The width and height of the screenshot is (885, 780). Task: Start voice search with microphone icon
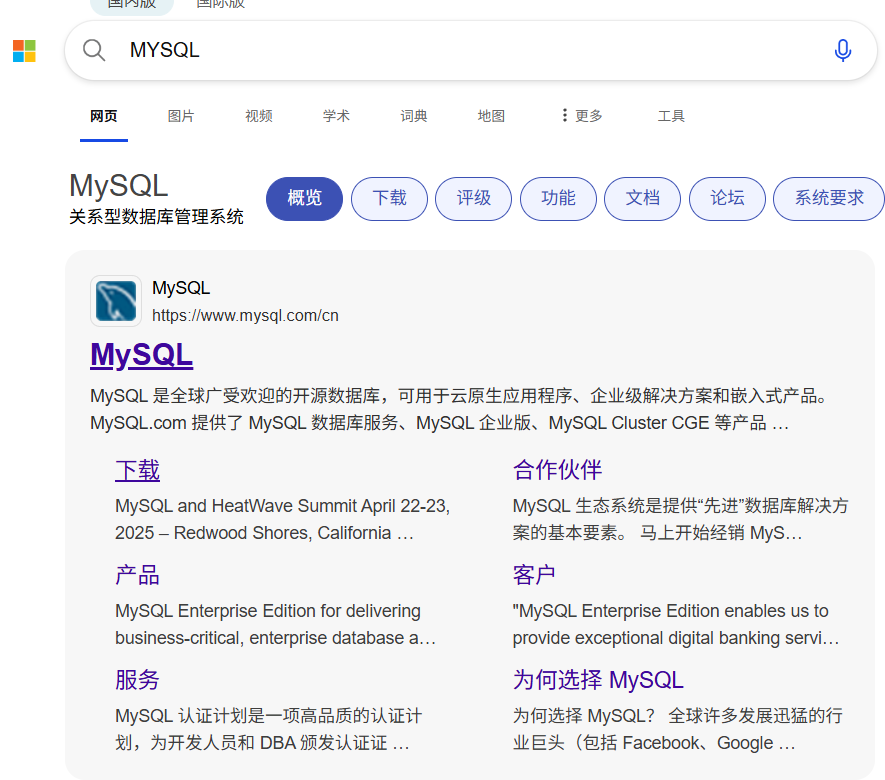pos(842,50)
